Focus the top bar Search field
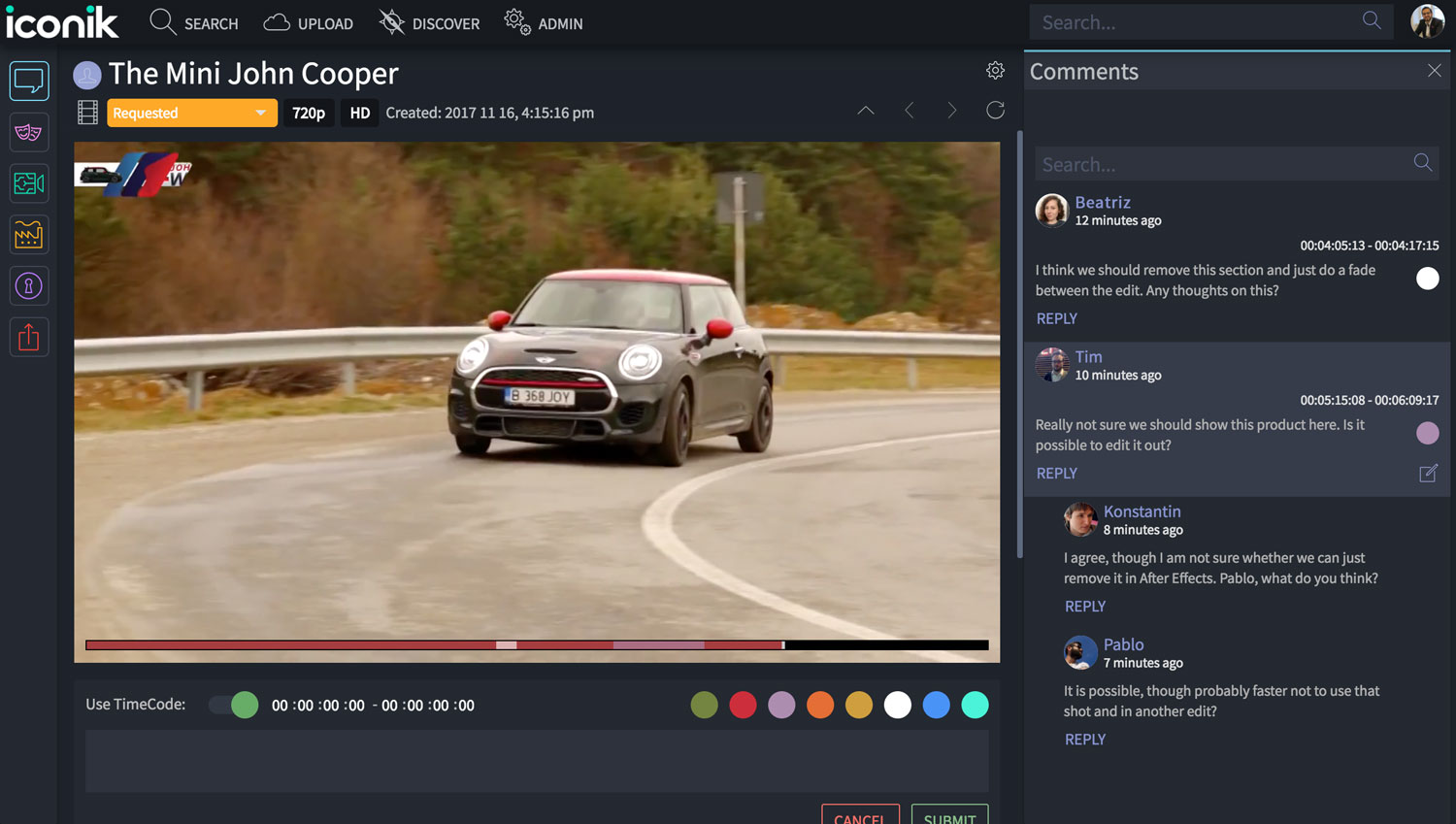The image size is (1456, 824). pos(1212,21)
